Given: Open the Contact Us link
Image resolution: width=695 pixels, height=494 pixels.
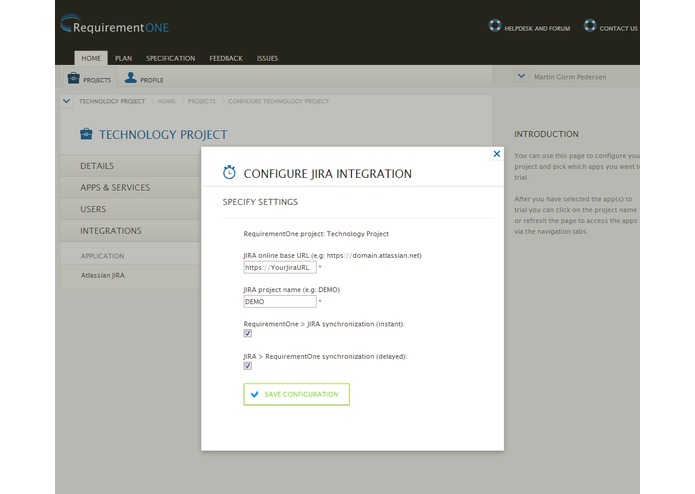Looking at the screenshot, I should pyautogui.click(x=619, y=28).
